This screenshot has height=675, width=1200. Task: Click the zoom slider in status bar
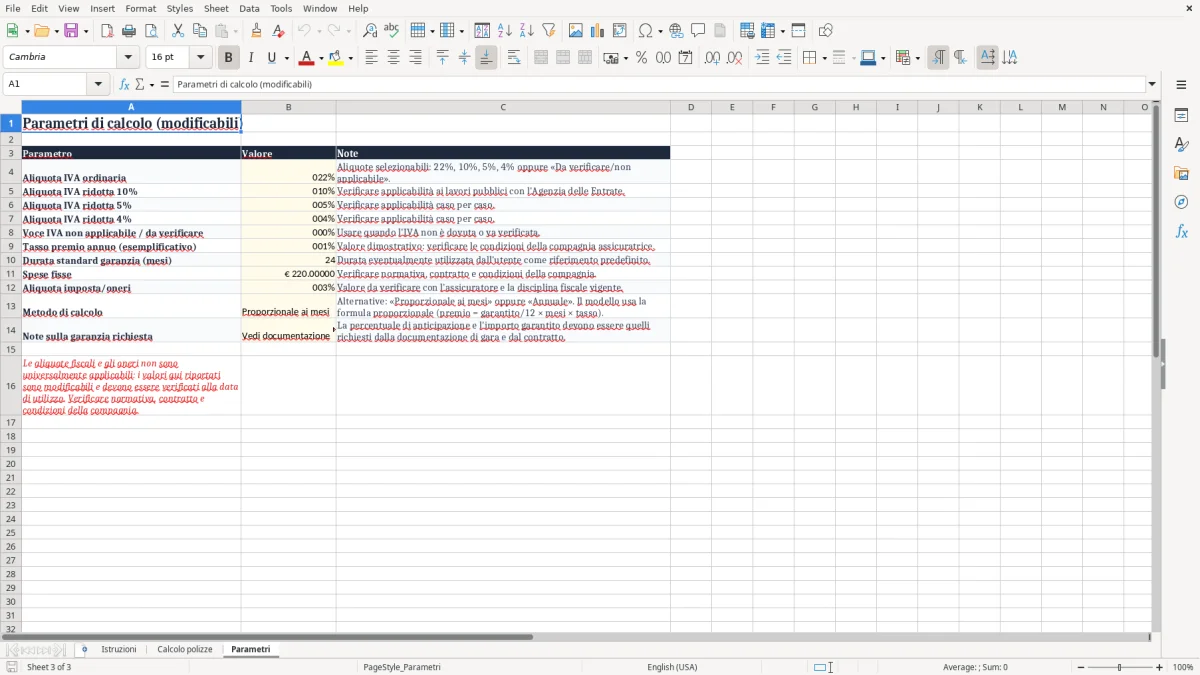pos(1120,667)
